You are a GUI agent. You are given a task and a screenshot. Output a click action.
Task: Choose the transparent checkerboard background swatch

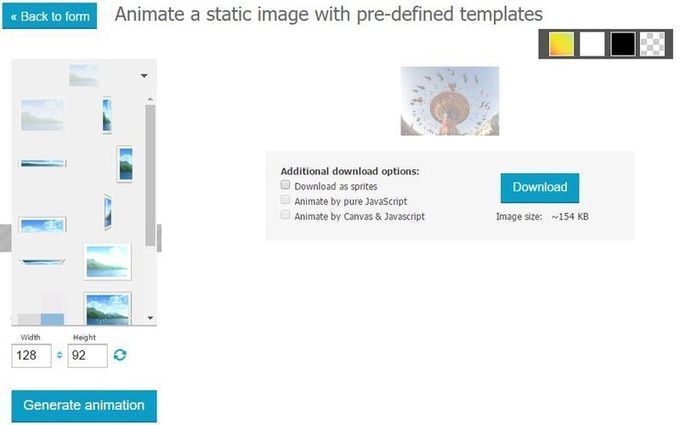point(652,44)
